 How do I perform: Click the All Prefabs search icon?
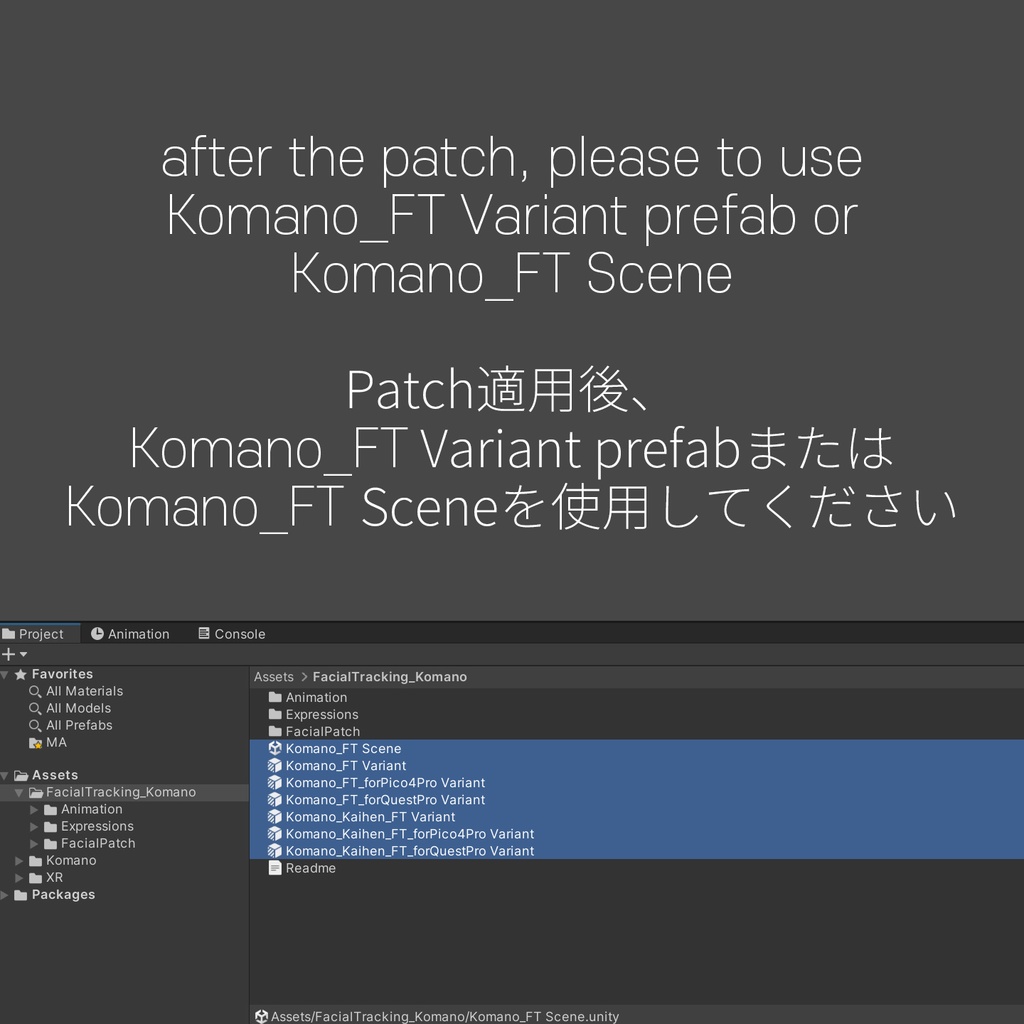tap(35, 725)
